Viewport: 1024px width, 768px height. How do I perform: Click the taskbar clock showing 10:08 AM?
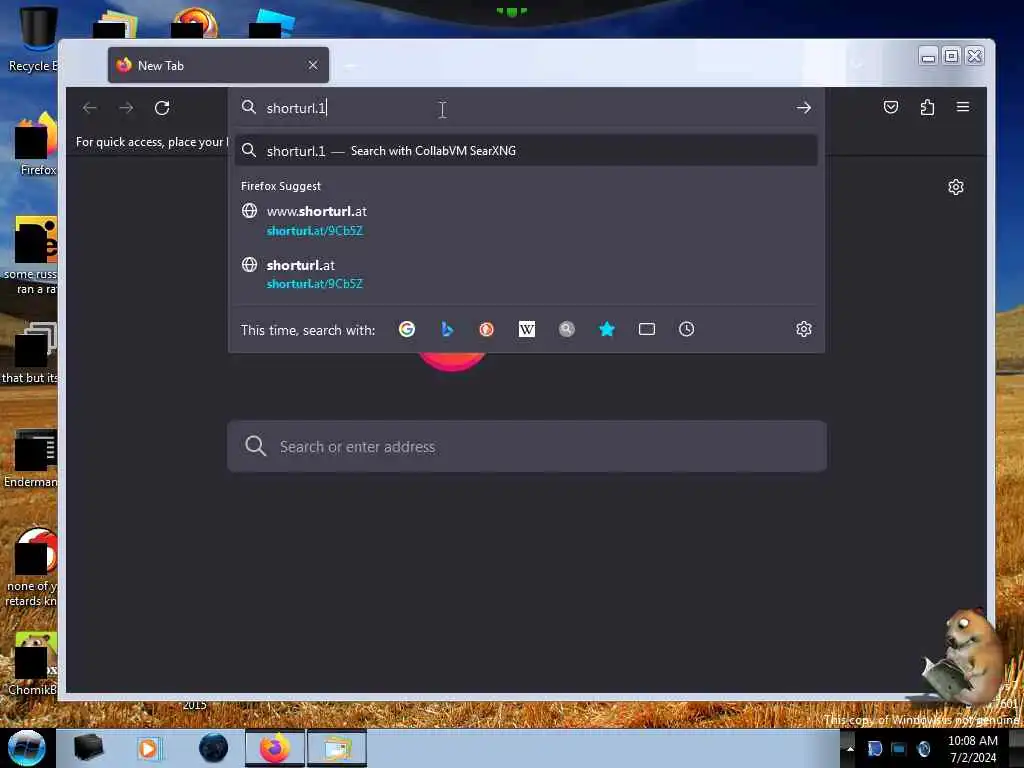[972, 749]
